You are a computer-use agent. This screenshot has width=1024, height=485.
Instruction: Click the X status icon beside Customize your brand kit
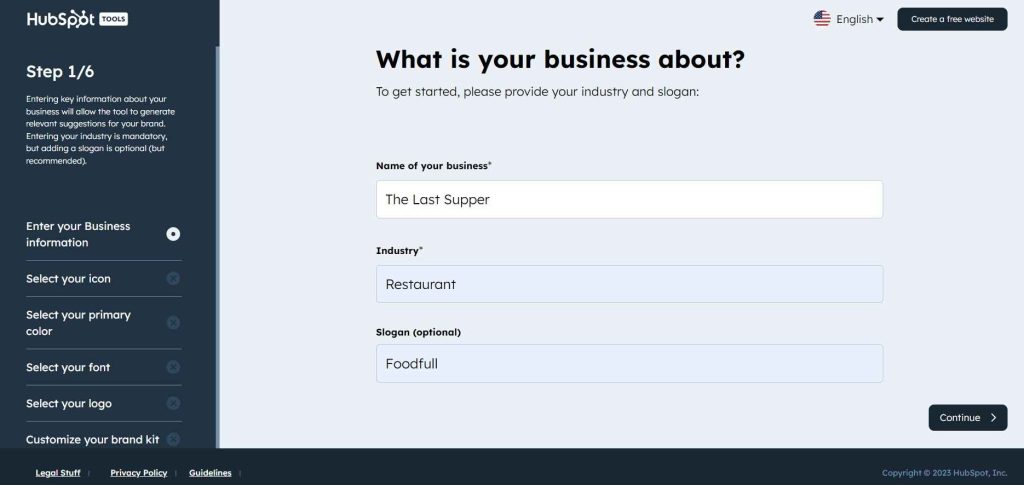[173, 439]
